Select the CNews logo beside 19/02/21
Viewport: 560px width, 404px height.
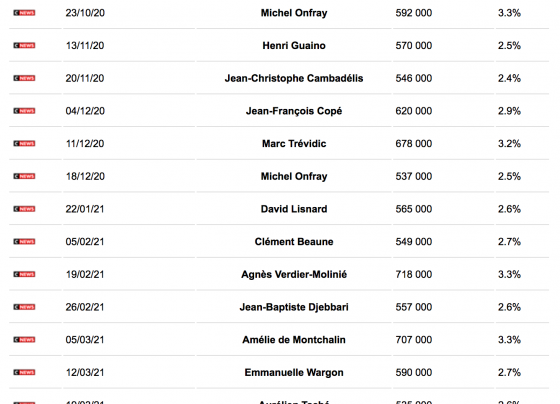point(24,274)
